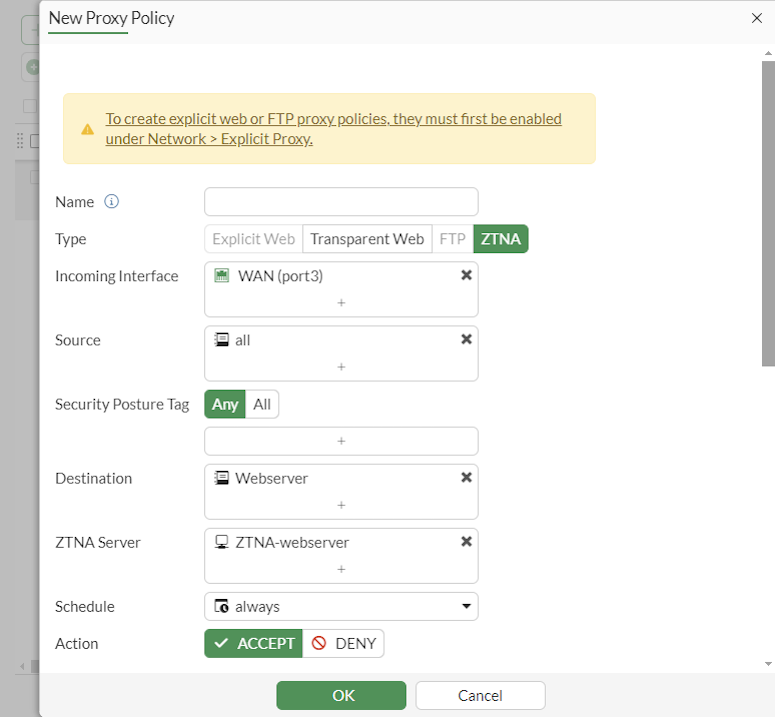The height and width of the screenshot is (717, 775).
Task: Set Security Posture Tag to Any
Action: [x=225, y=404]
